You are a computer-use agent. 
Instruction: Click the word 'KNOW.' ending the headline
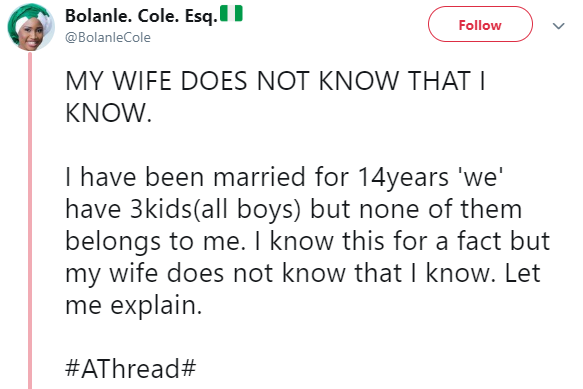[109, 113]
